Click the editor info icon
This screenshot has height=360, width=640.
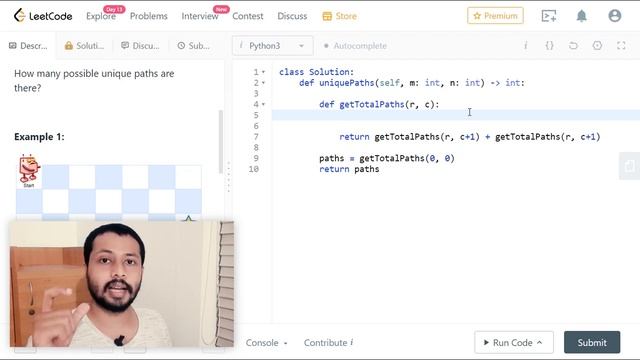[x=526, y=45]
